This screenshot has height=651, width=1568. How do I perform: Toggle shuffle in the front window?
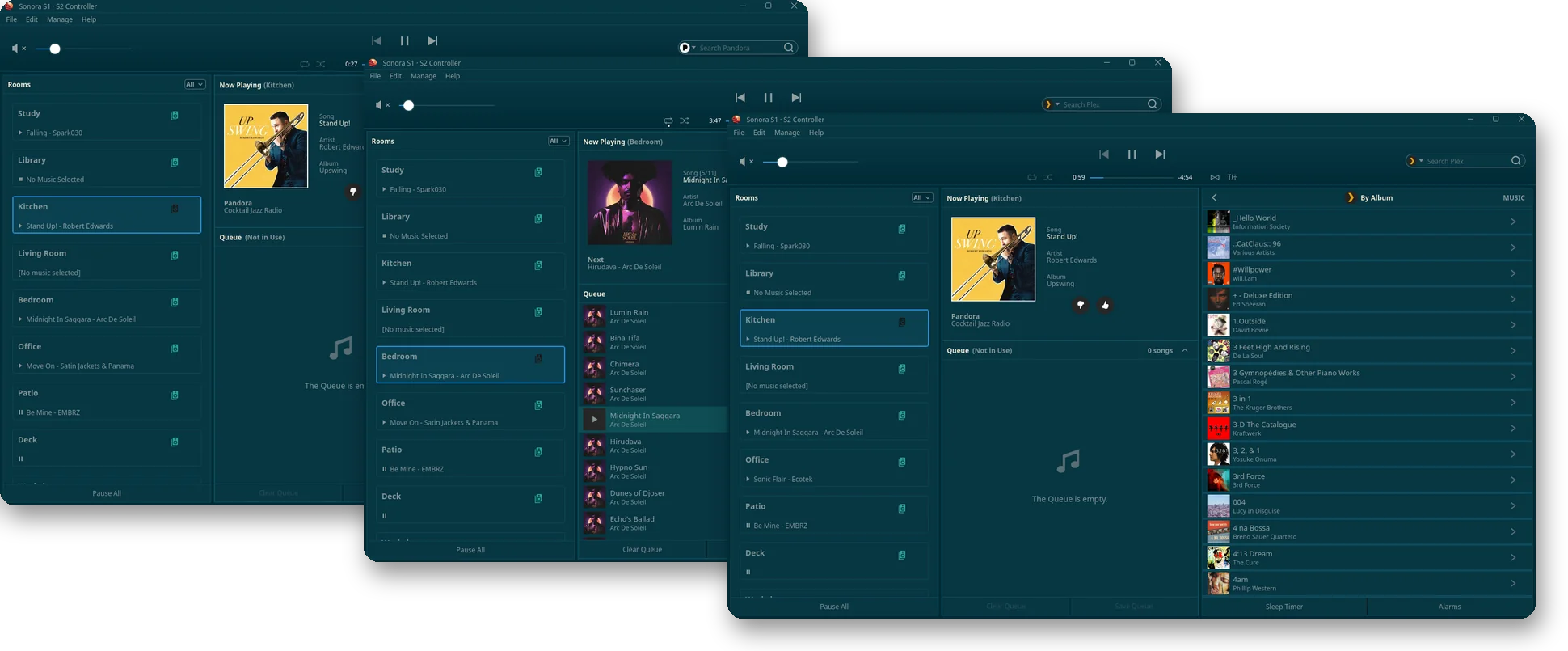point(1048,177)
